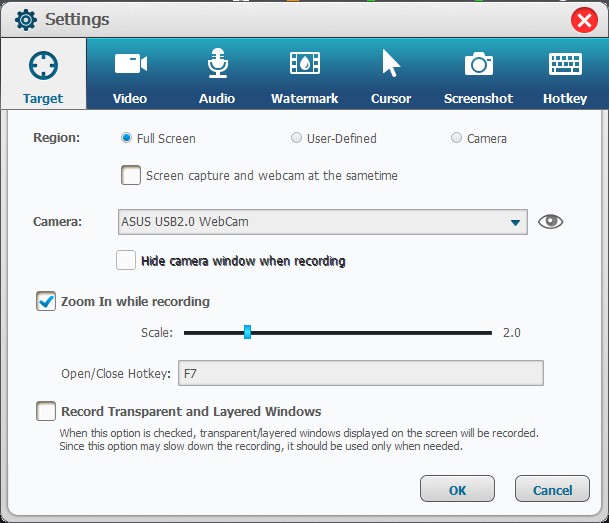The width and height of the screenshot is (609, 523).
Task: Open the Target settings tab
Action: [x=43, y=74]
